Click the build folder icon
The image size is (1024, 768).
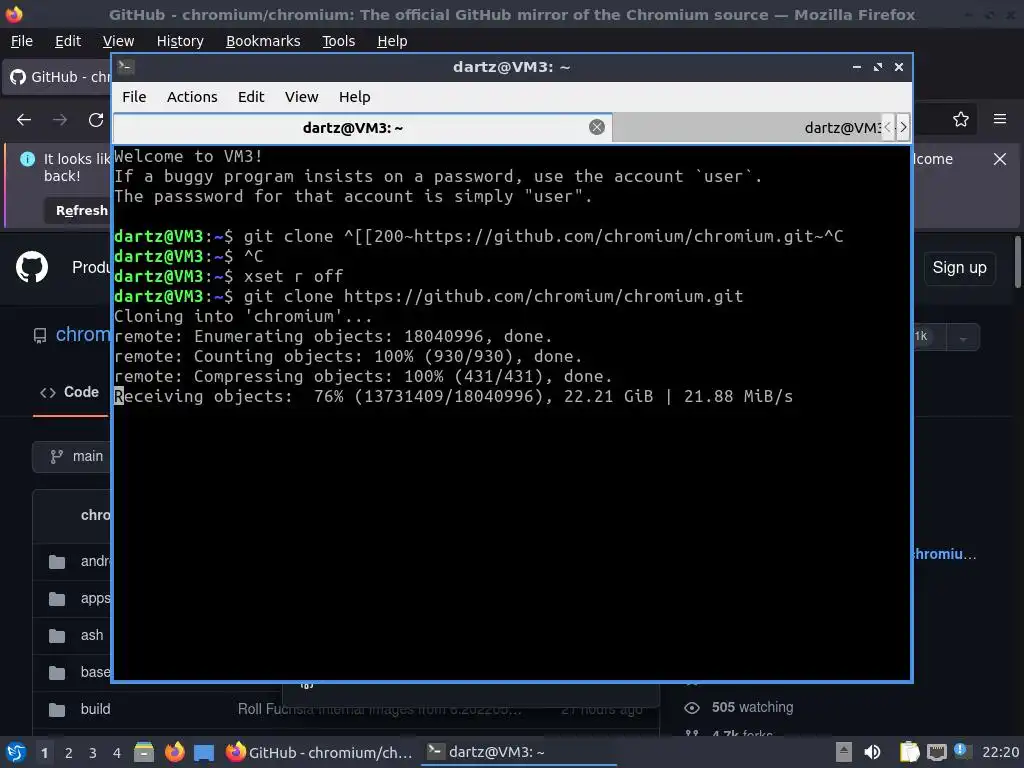pos(57,709)
